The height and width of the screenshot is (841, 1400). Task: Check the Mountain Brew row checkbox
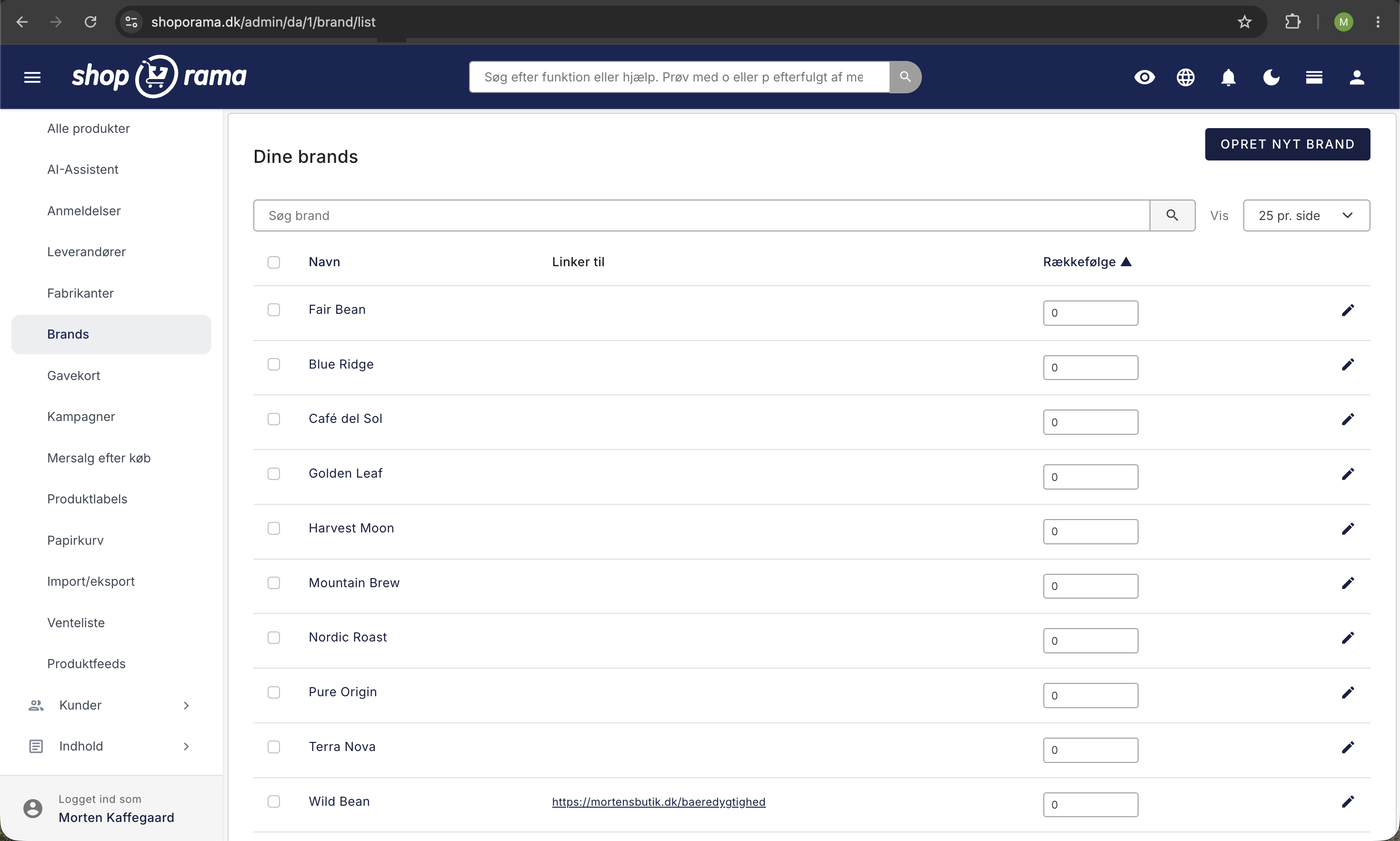(x=274, y=583)
